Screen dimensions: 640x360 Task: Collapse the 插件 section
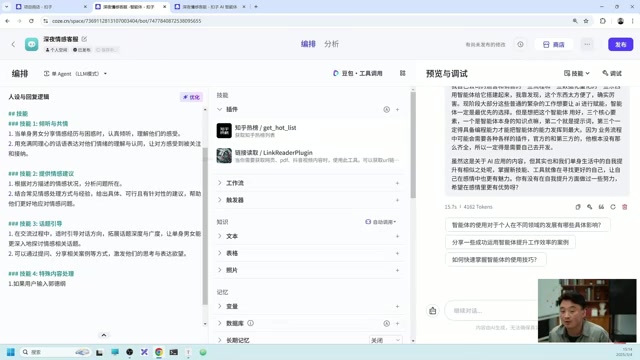(x=220, y=109)
